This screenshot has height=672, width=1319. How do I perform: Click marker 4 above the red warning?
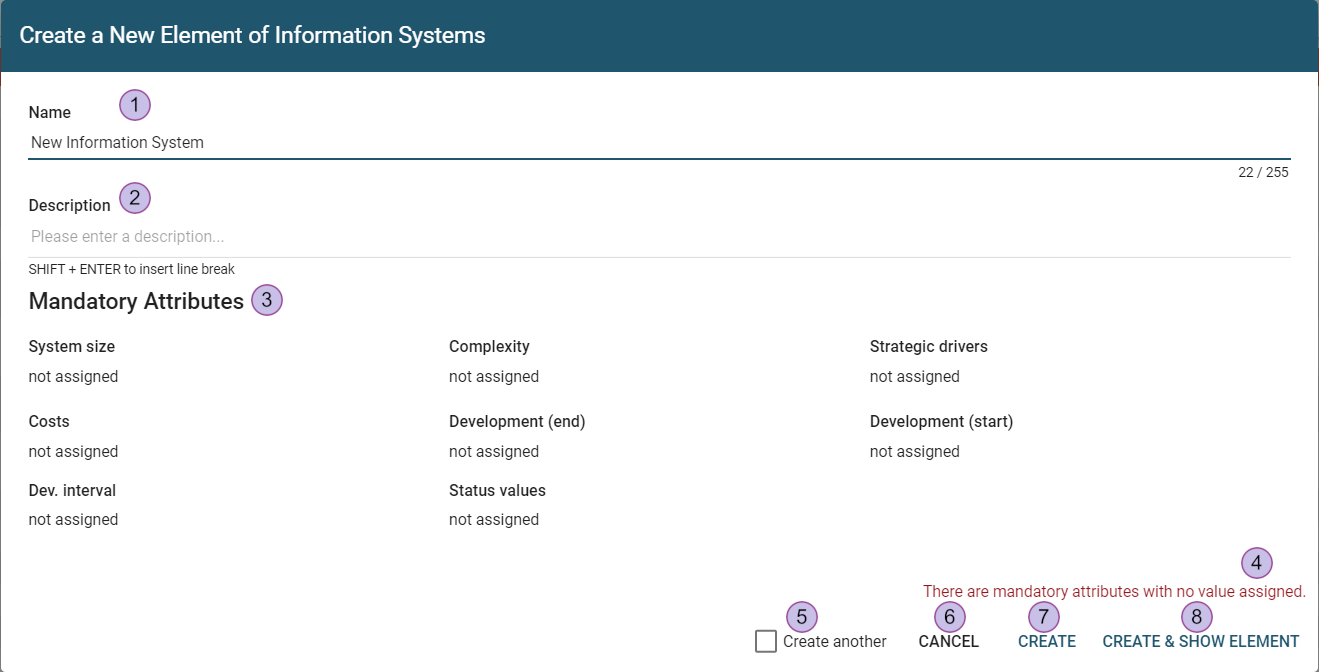pos(1257,563)
